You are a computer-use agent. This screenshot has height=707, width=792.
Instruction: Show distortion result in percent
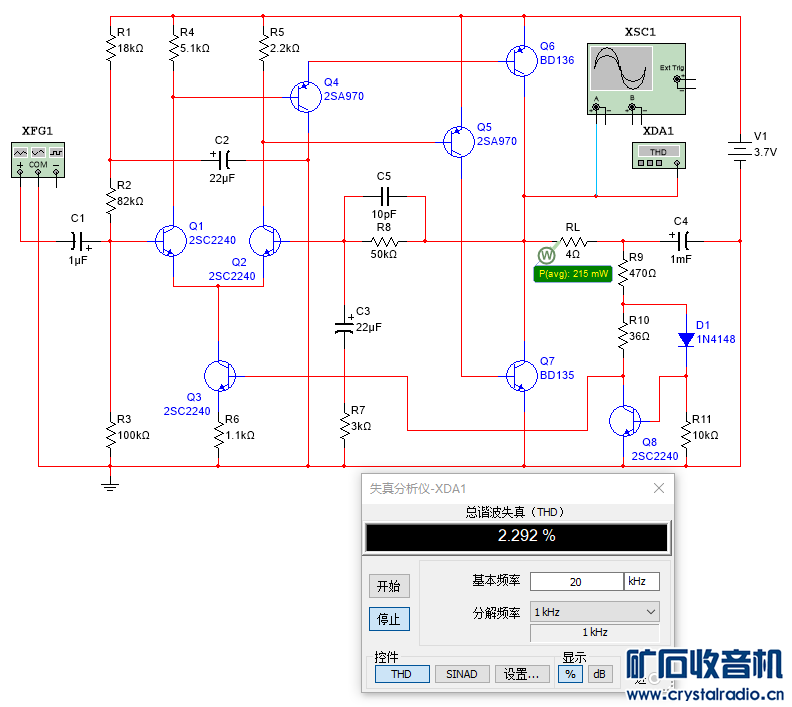[570, 674]
